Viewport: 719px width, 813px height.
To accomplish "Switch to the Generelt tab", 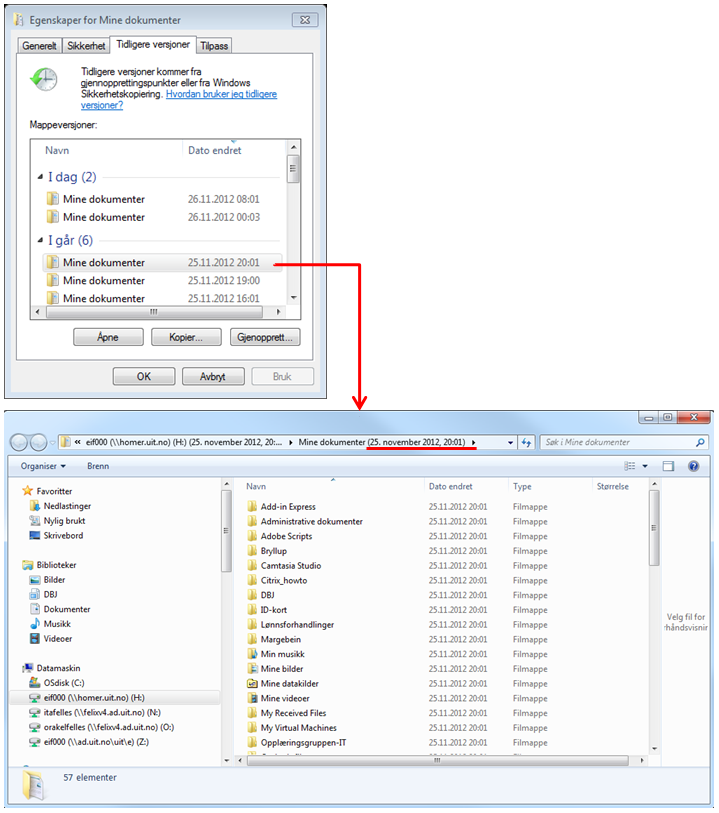I will (x=40, y=46).
